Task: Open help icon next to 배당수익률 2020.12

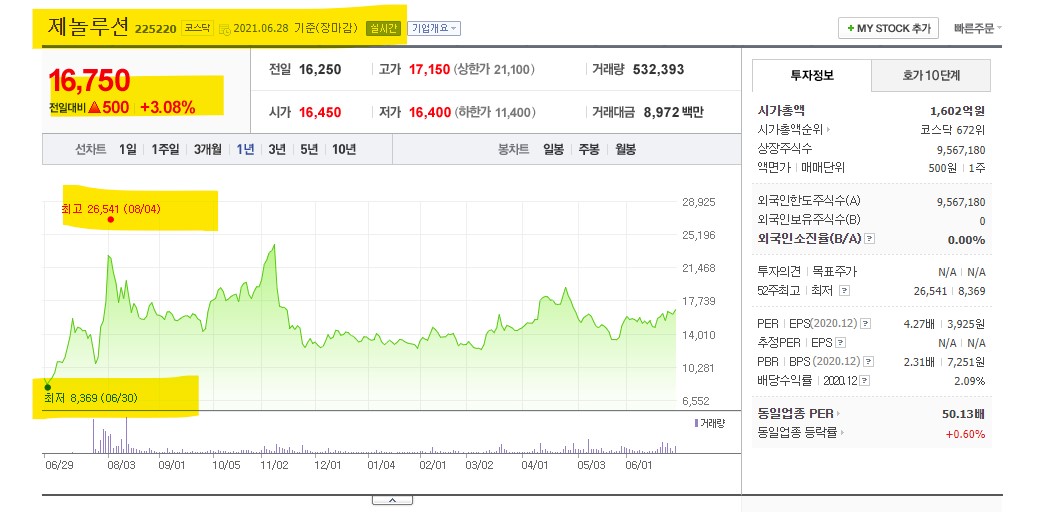Action: click(x=865, y=381)
